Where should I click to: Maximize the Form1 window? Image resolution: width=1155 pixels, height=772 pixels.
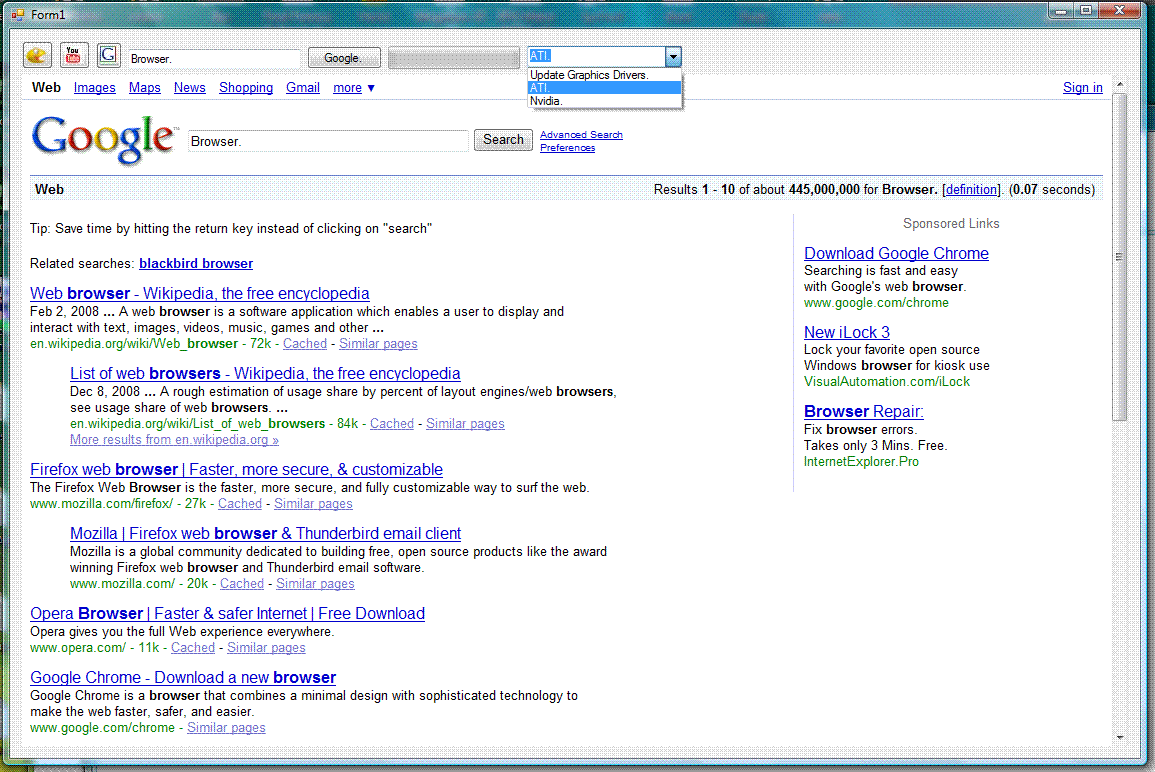pyautogui.click(x=1086, y=10)
